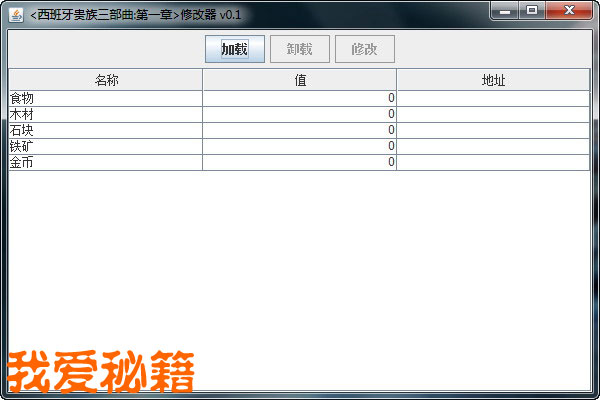Screen dimensions: 600x400
Task: Click the value cell for 木材
Action: click(300, 114)
